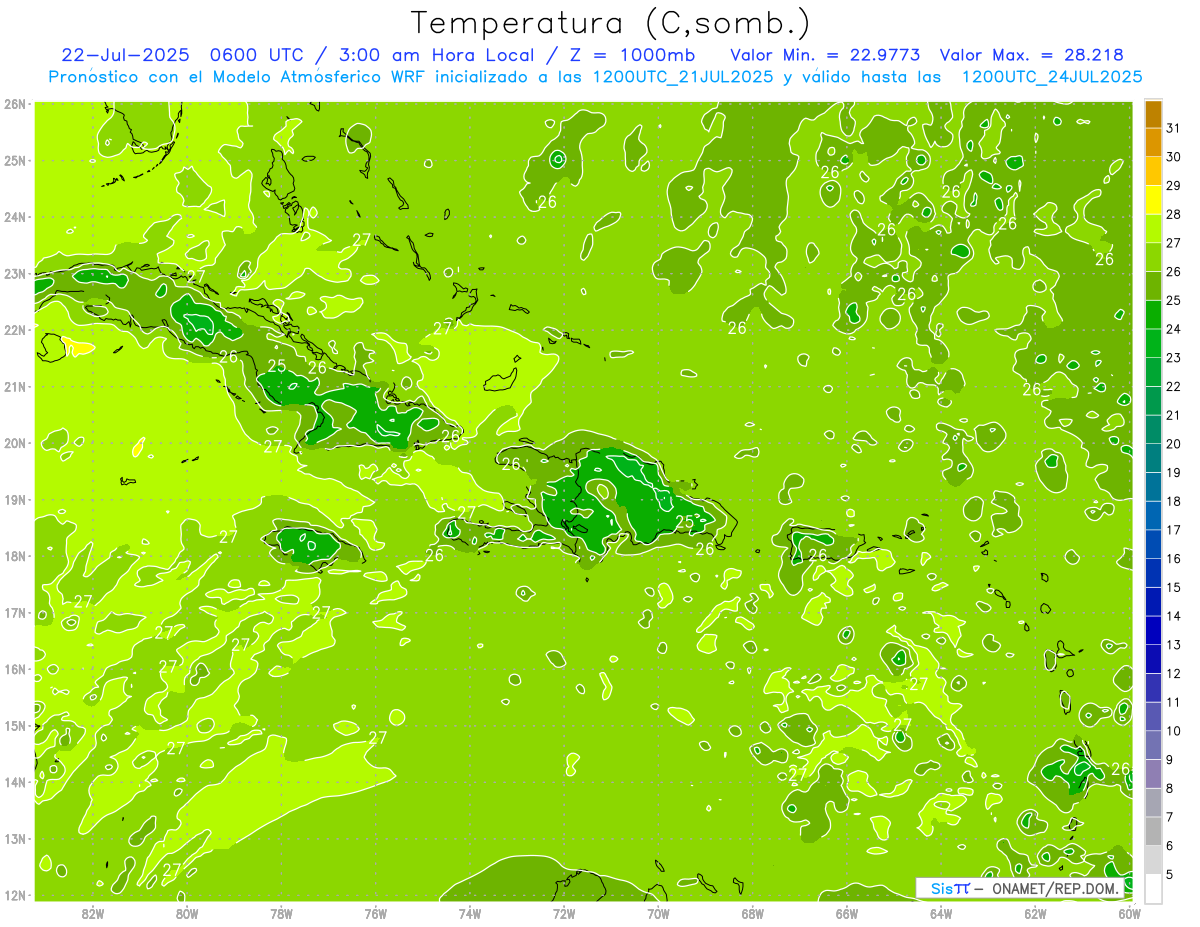Click the legend scale value '20'

[1174, 443]
